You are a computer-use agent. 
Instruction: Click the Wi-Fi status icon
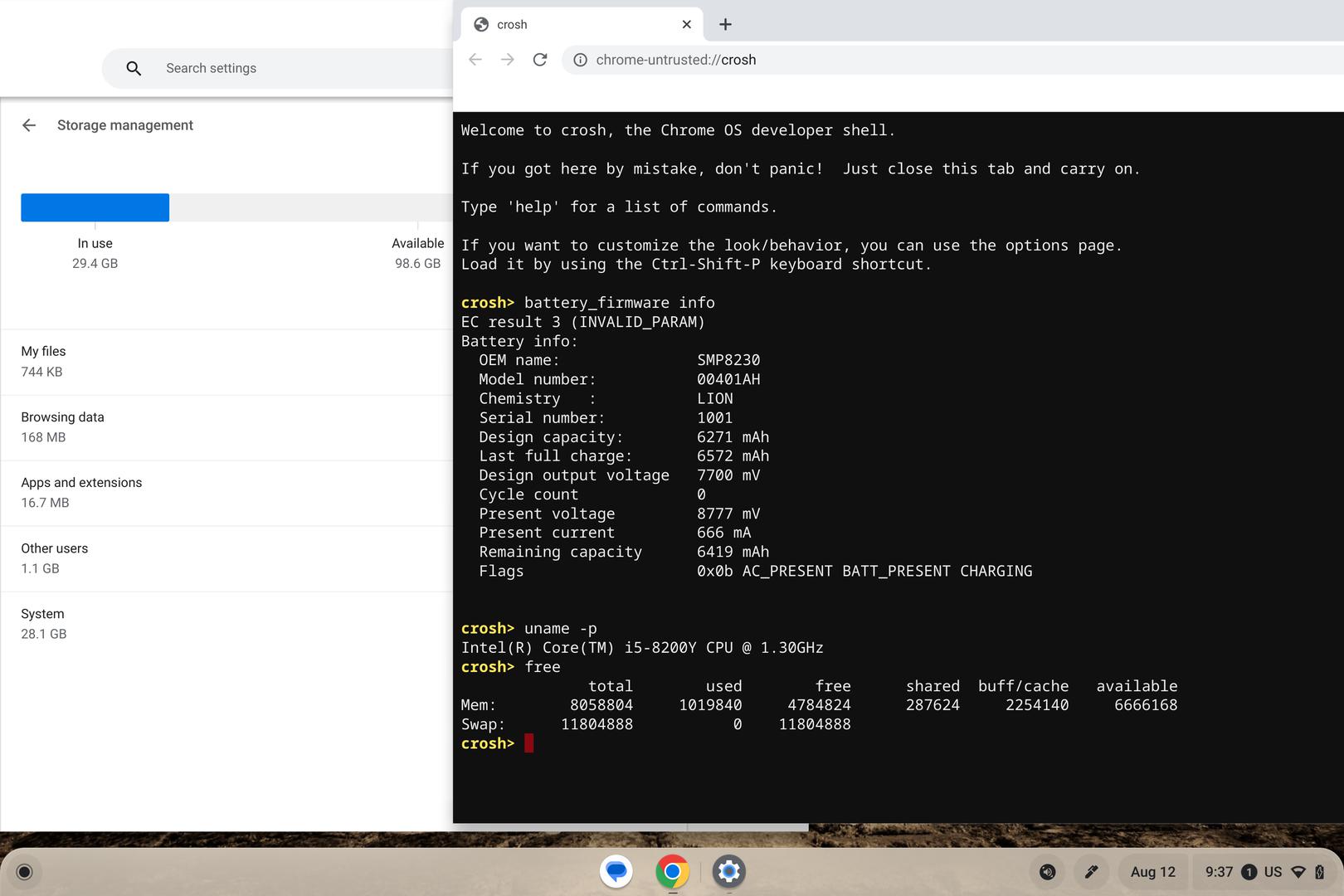[1299, 872]
